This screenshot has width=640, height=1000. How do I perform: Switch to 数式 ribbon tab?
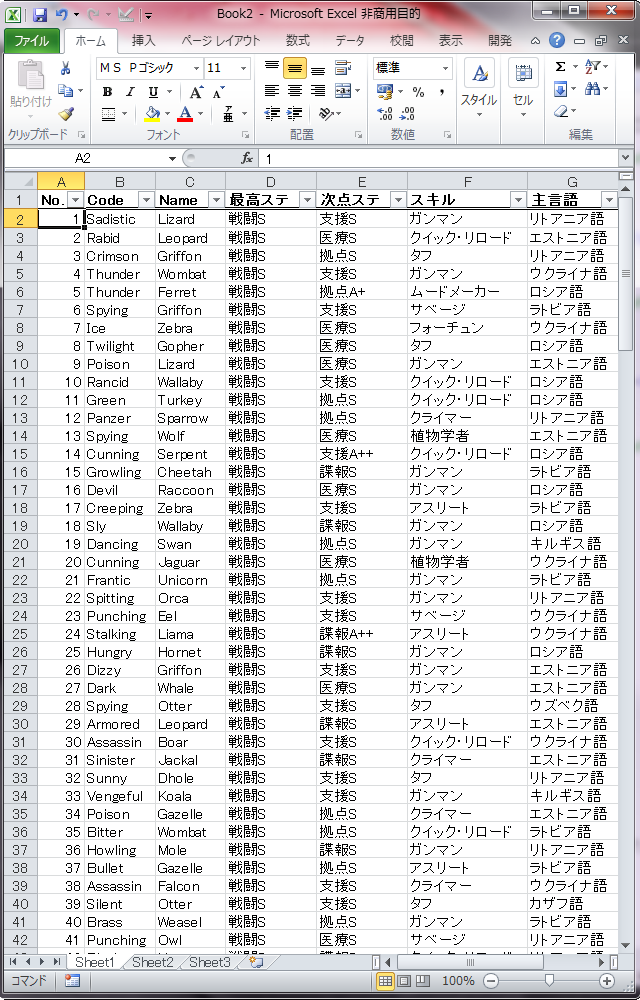coord(298,41)
